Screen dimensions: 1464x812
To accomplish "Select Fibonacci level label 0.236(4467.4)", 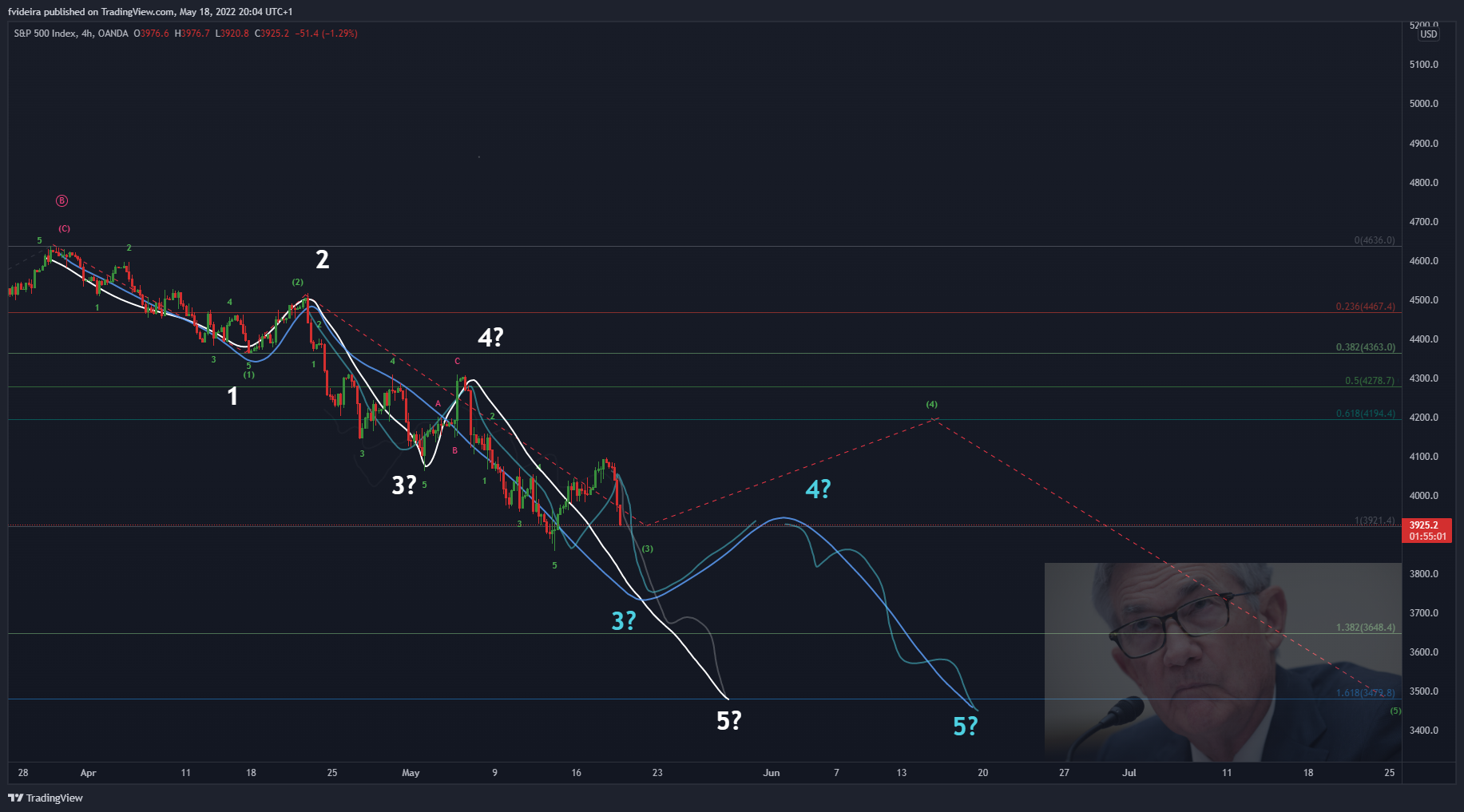I will (1366, 307).
